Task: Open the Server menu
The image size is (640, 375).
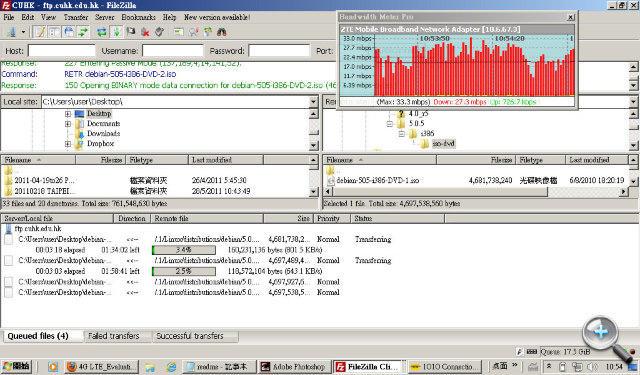Action: (x=105, y=17)
